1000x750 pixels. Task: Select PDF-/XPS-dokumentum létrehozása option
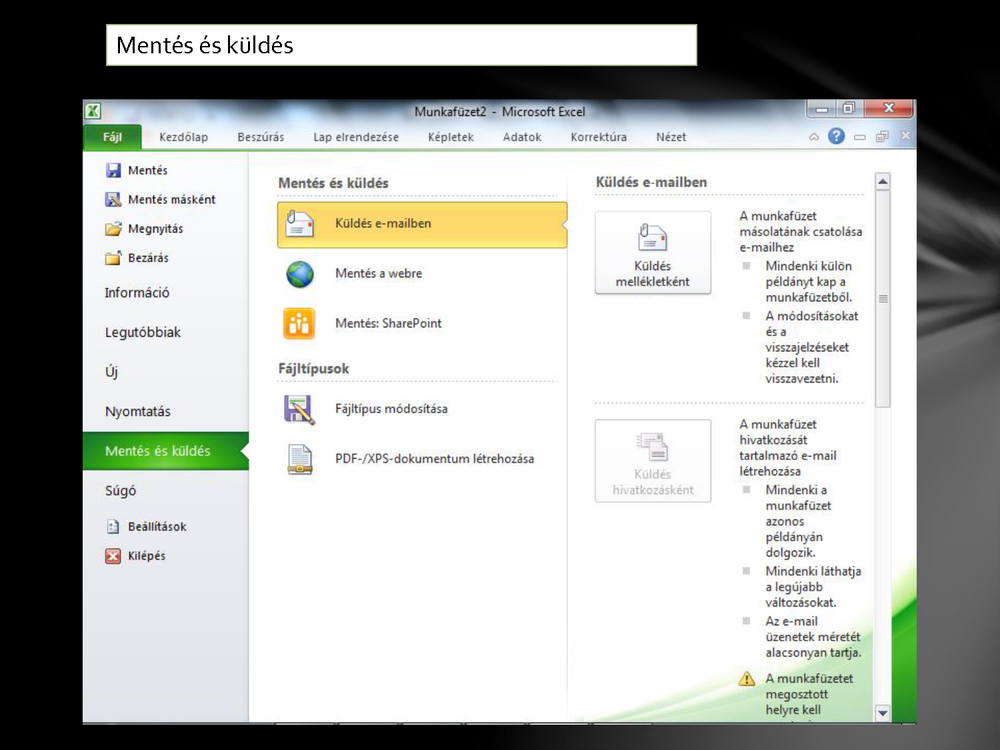[x=422, y=459]
